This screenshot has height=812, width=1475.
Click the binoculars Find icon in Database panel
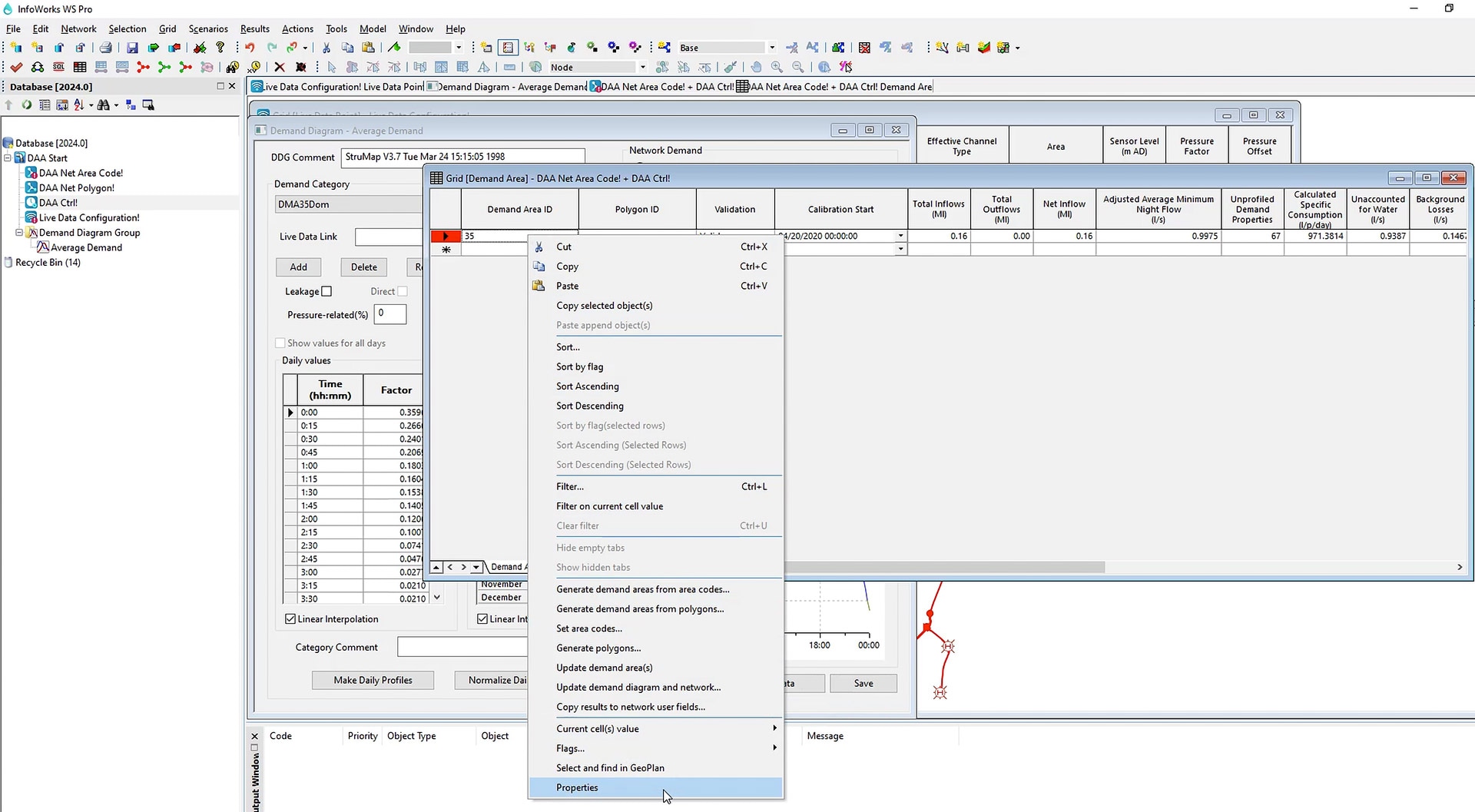point(103,105)
